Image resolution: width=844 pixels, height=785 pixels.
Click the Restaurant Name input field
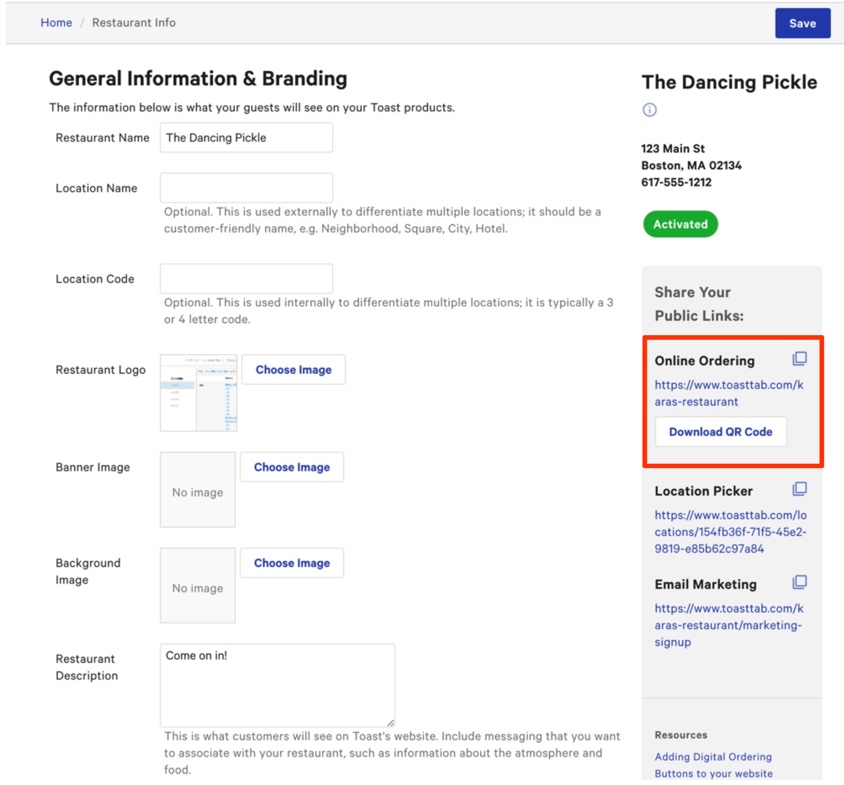tap(246, 138)
